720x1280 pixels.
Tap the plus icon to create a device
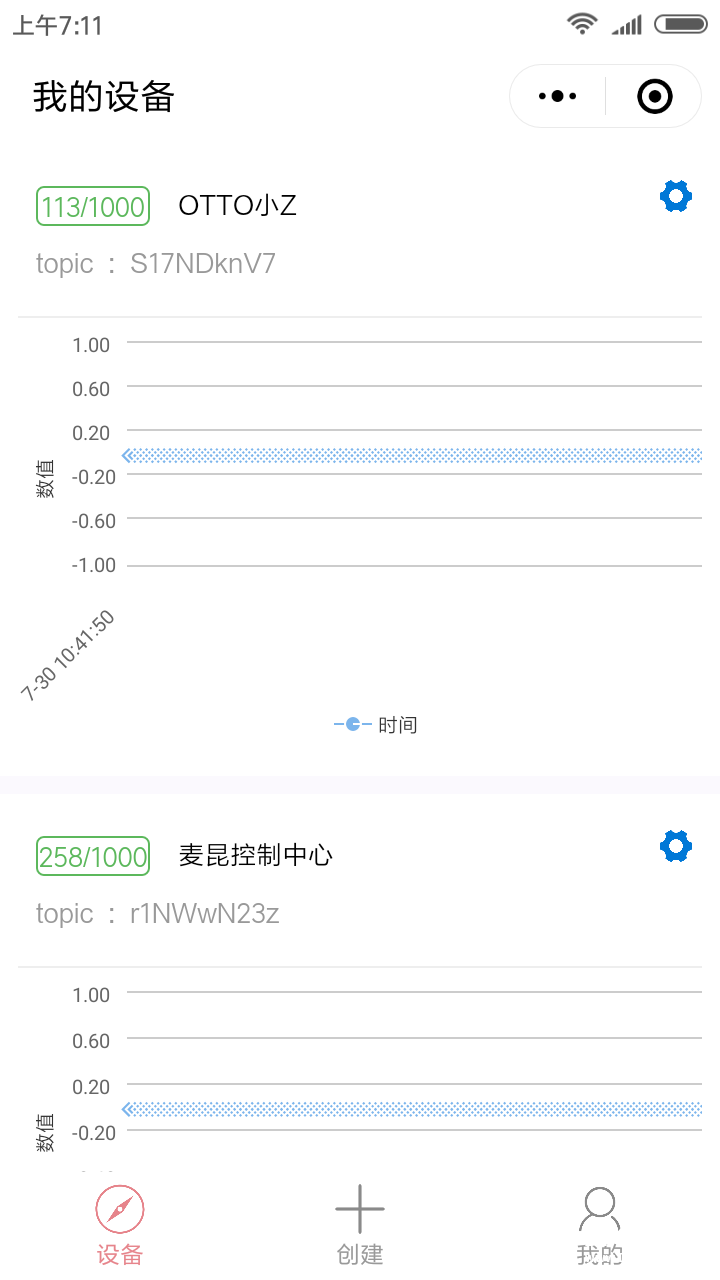tap(360, 1210)
